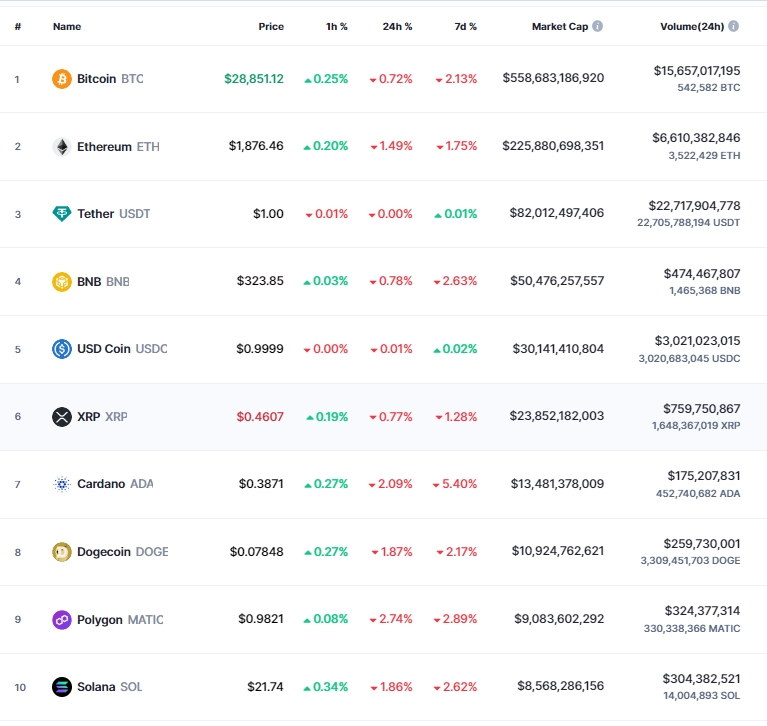The width and height of the screenshot is (767, 726).
Task: Sort by rank # column header
Action: (x=18, y=26)
